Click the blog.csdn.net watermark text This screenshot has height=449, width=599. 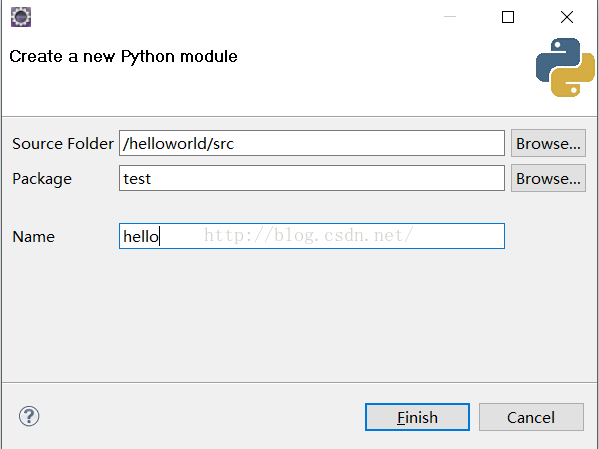click(x=308, y=235)
